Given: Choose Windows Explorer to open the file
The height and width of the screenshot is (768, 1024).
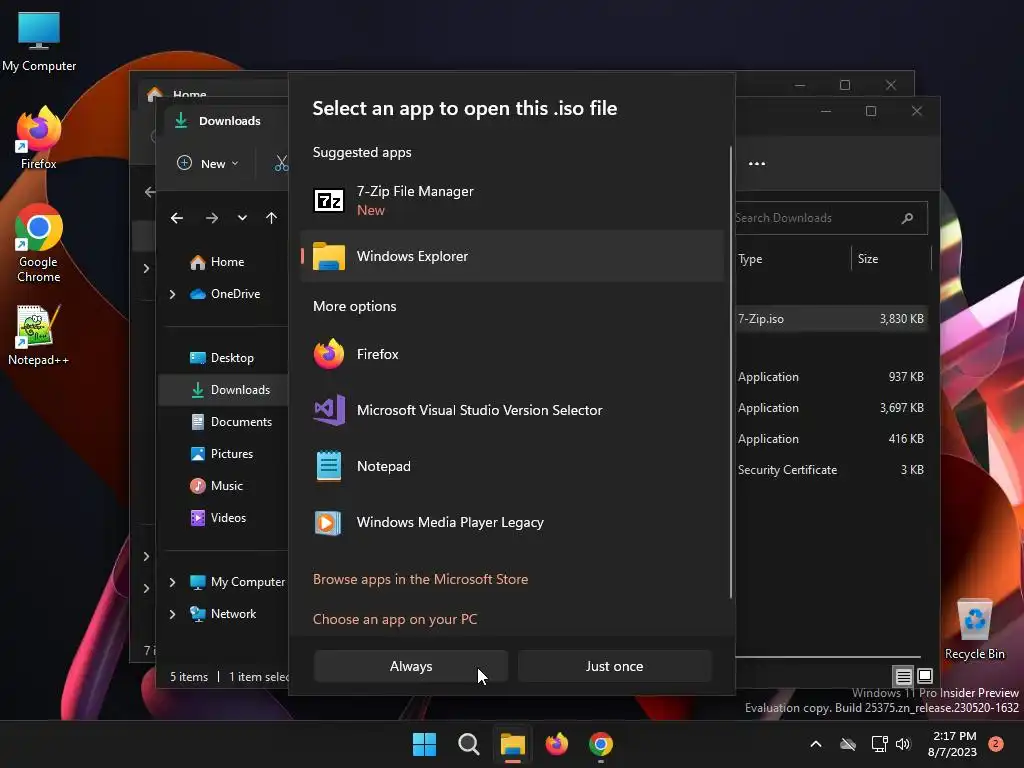Looking at the screenshot, I should click(512, 256).
